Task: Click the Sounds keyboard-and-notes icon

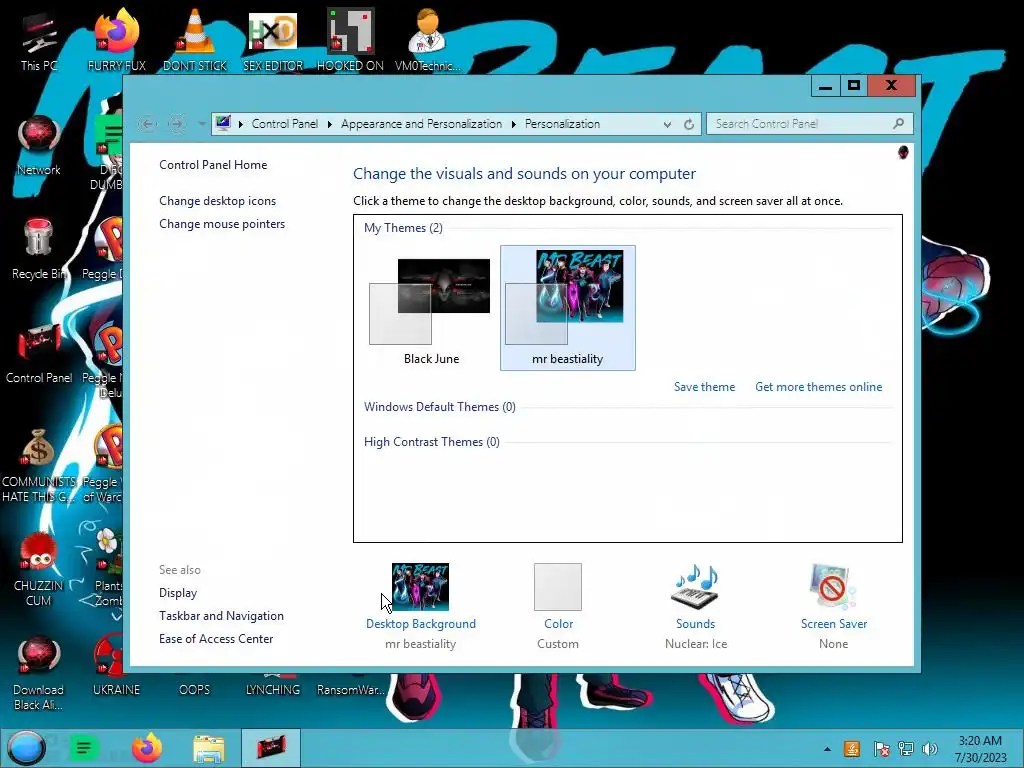Action: coord(696,586)
